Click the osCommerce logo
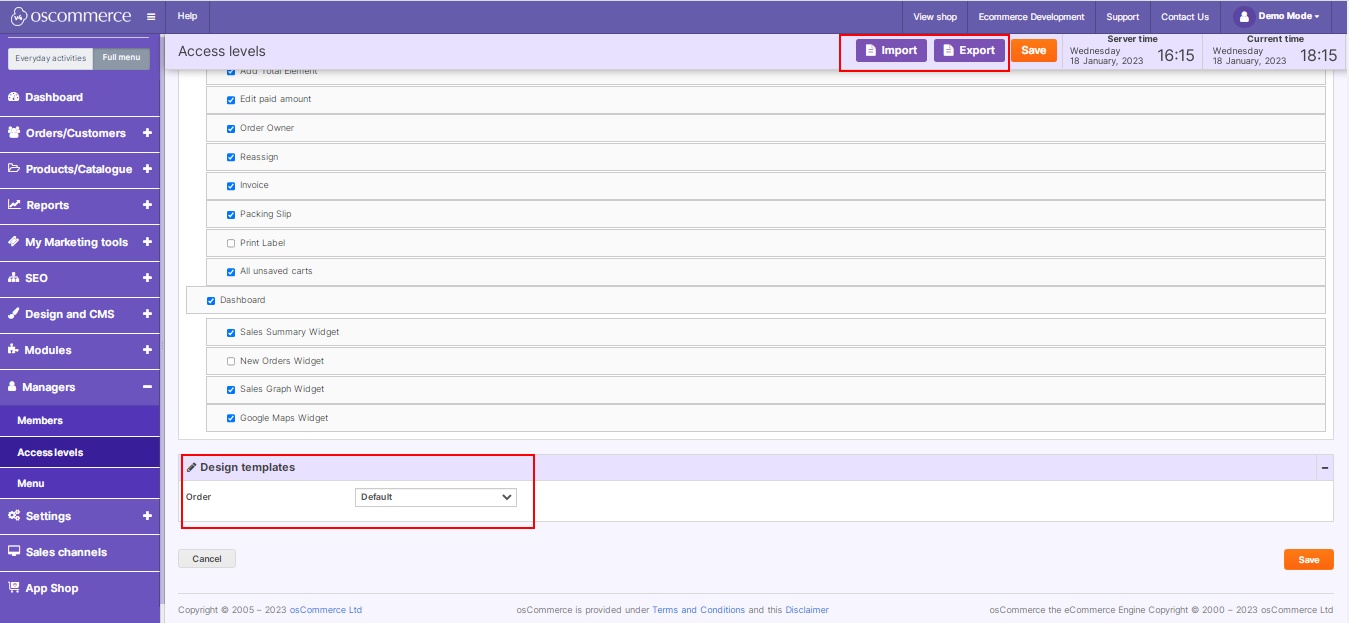This screenshot has width=1349, height=623. tap(70, 16)
